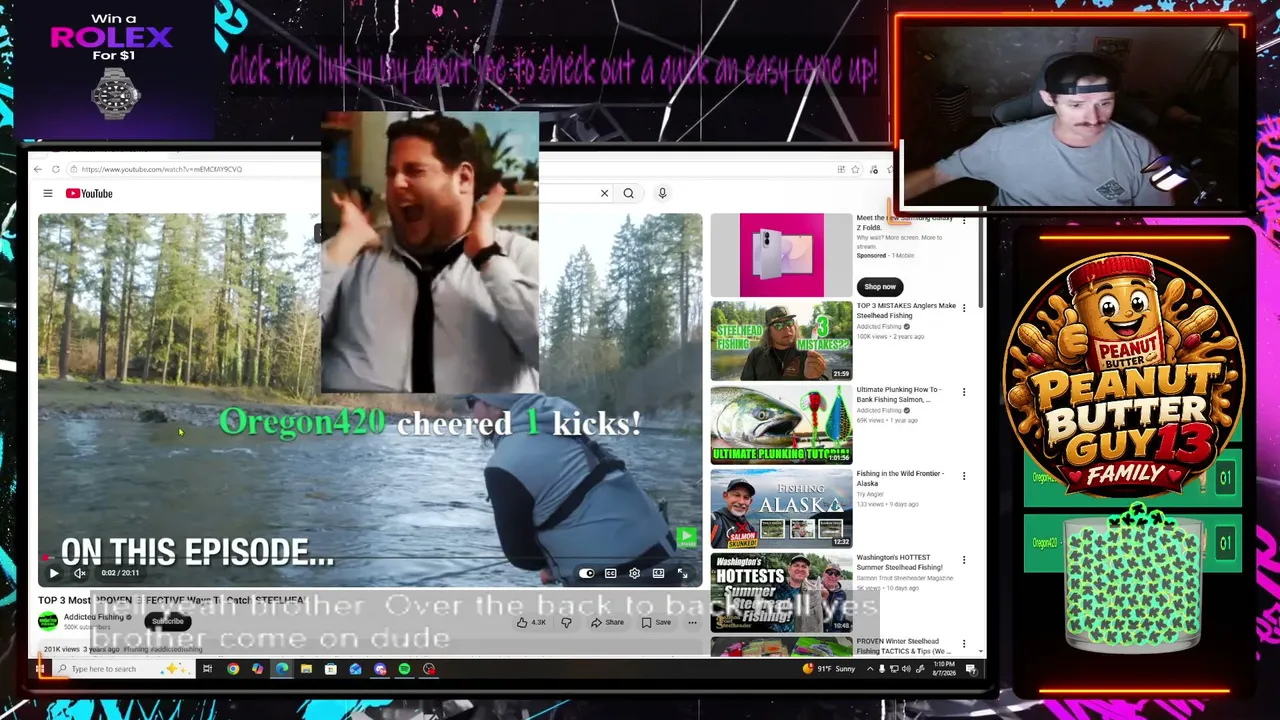
Task: Launch Google Chrome from the taskbar
Action: [x=233, y=669]
